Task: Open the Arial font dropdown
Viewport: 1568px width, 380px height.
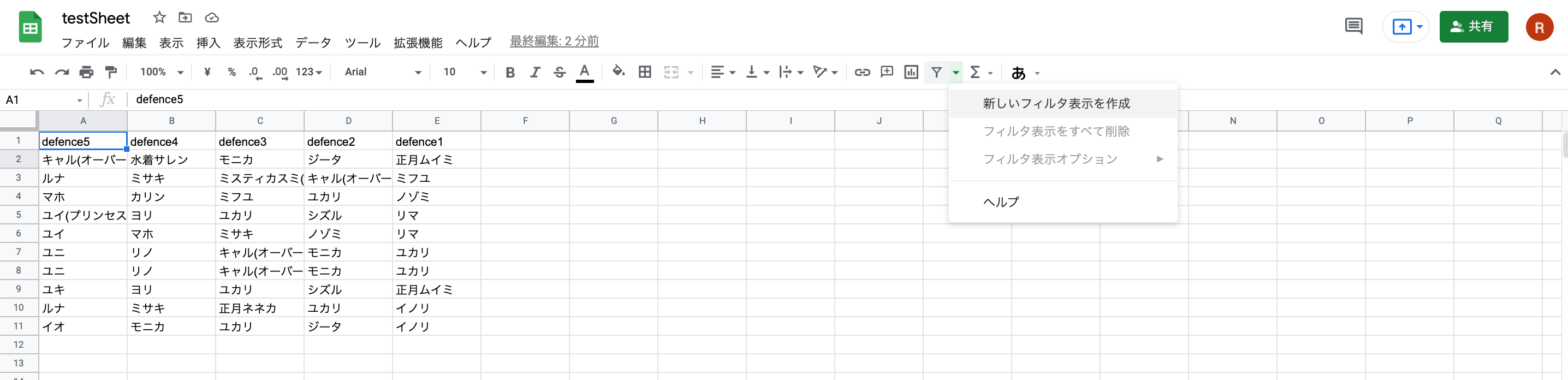Action: 382,73
